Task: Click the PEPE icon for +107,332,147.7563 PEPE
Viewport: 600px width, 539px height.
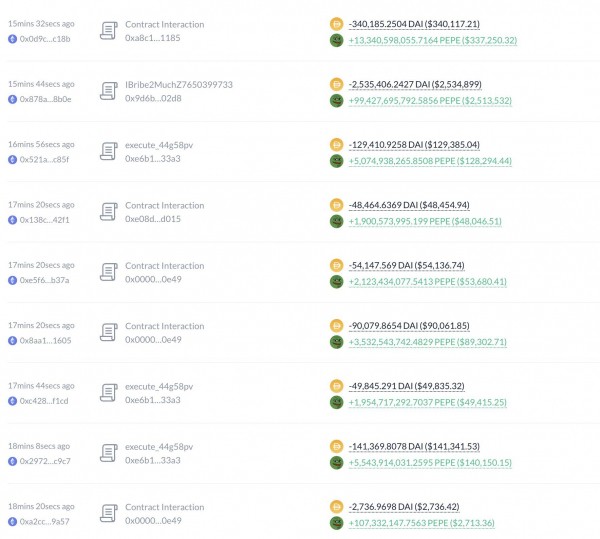Action: (337, 523)
